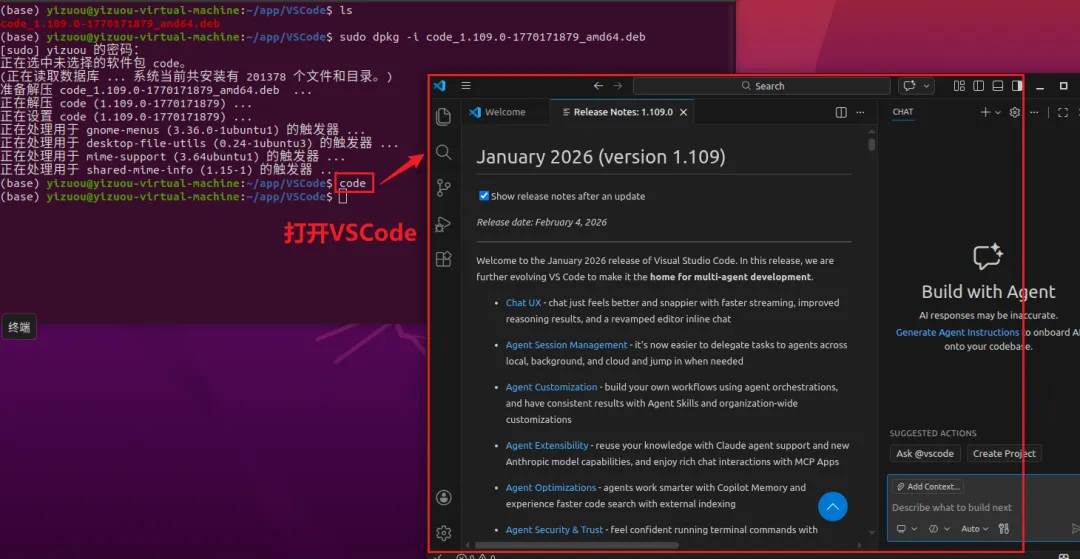Open the Search view in activity bar

(444, 152)
